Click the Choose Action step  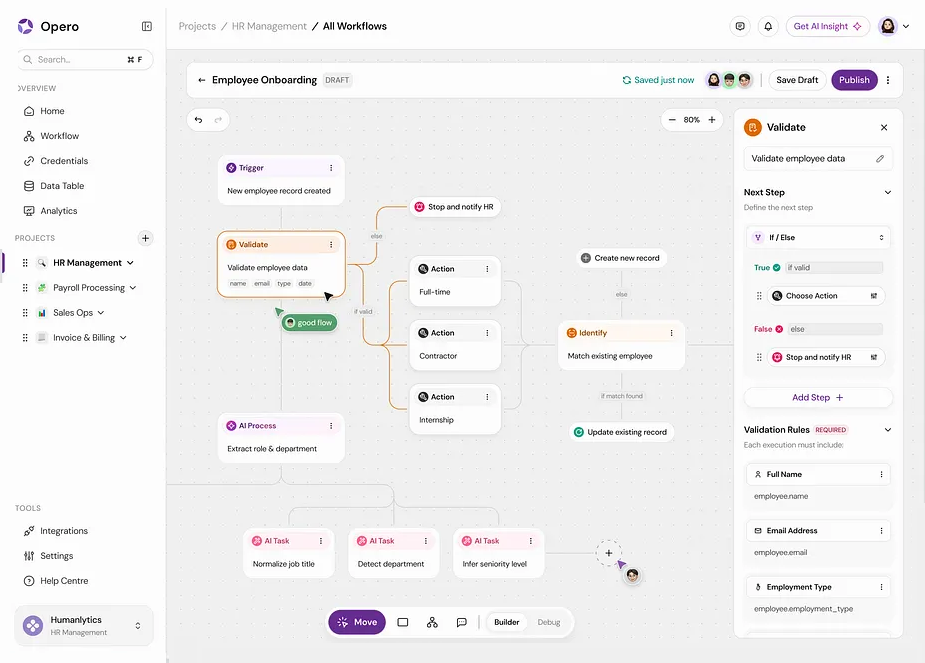point(826,296)
